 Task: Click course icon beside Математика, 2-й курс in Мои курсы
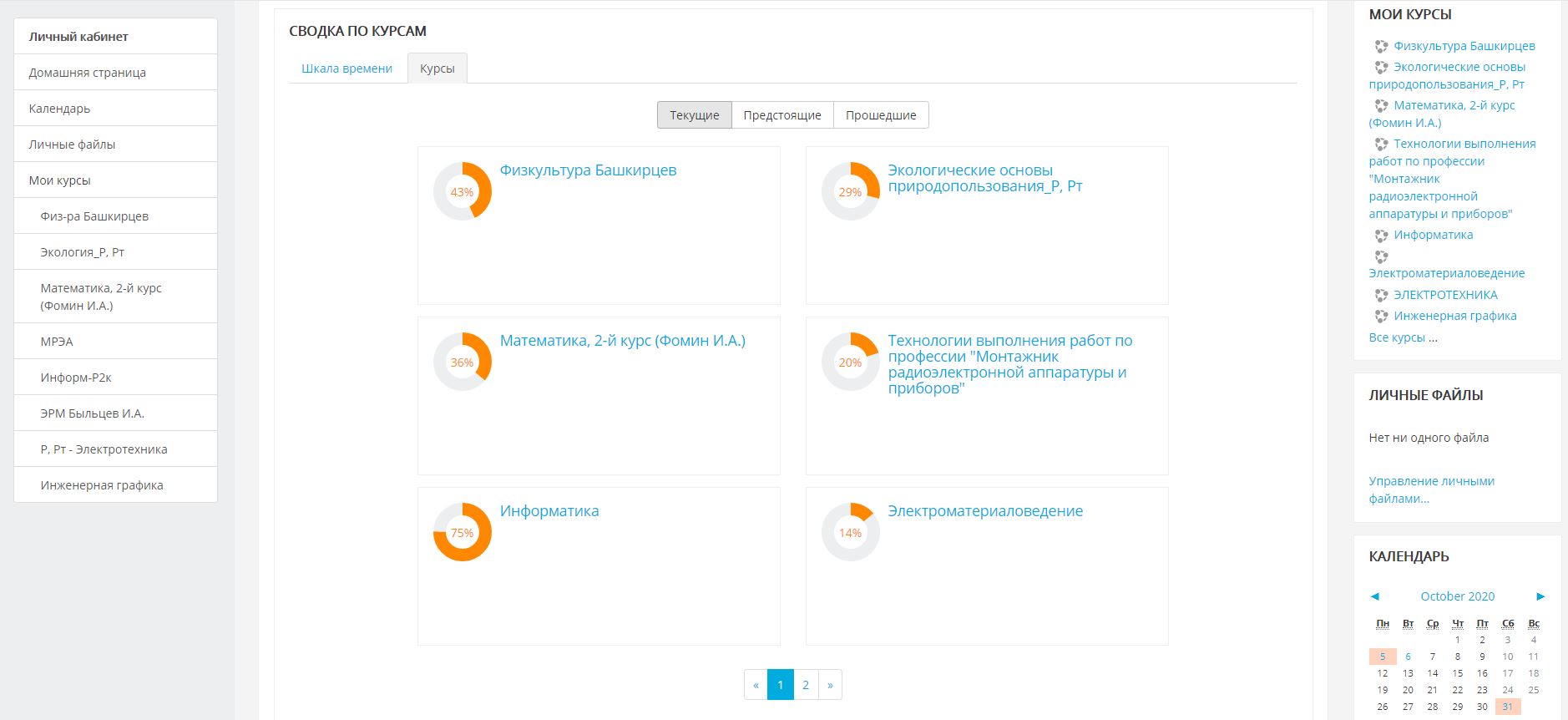tap(1381, 106)
